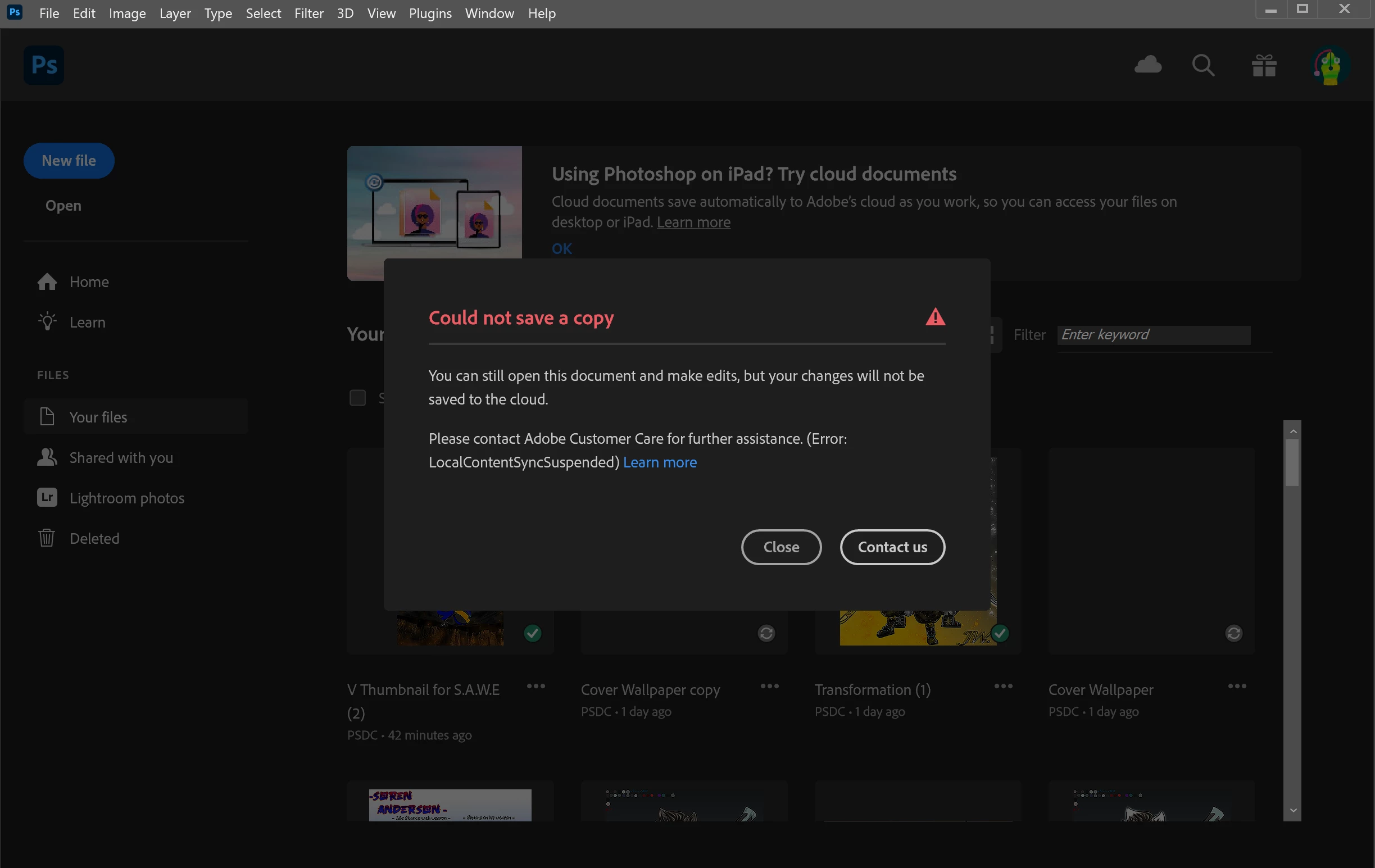
Task: Close the error dialog
Action: [780, 547]
